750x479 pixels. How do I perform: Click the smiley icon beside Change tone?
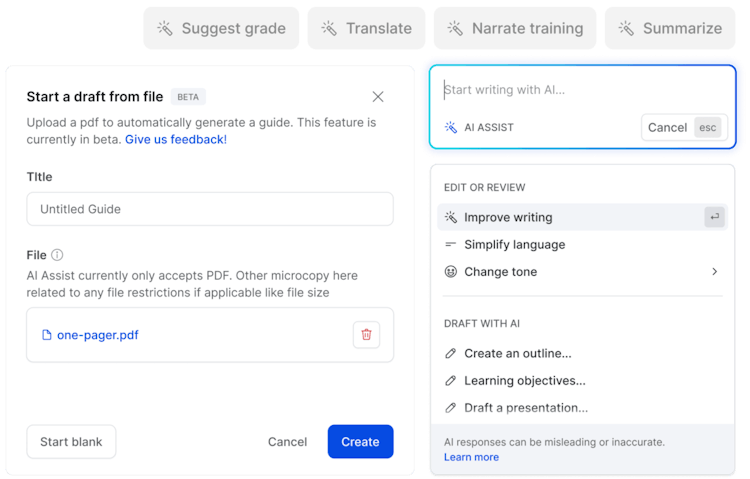[x=451, y=272]
